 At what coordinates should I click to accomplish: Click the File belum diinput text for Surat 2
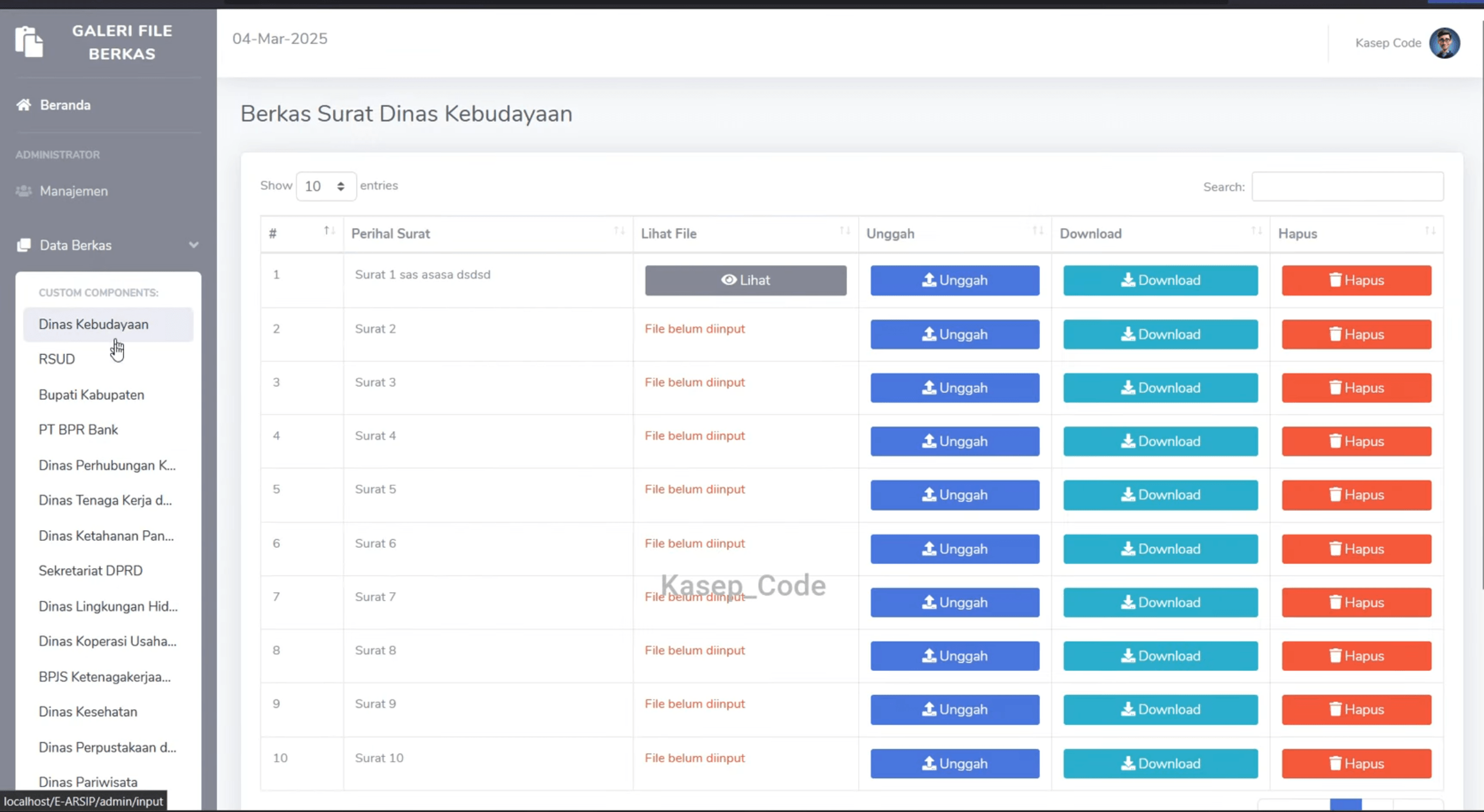[694, 329]
